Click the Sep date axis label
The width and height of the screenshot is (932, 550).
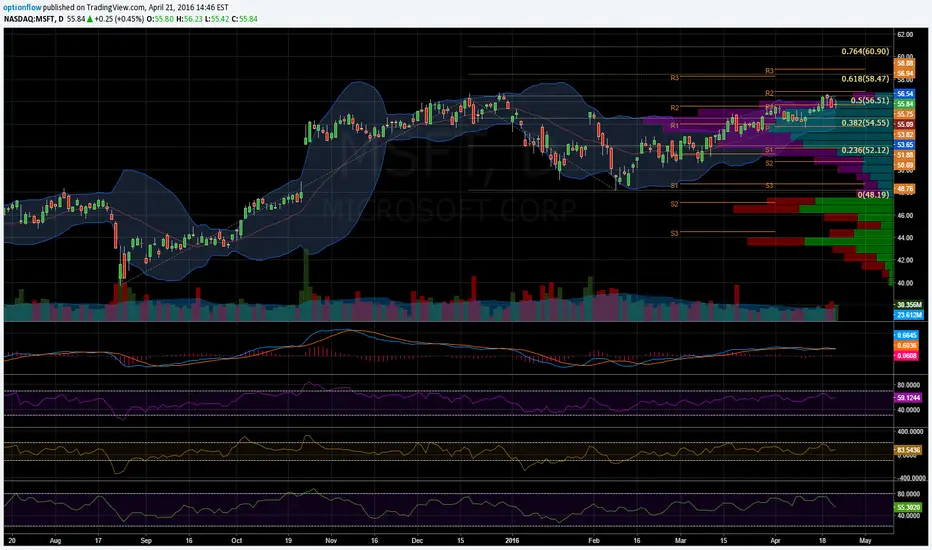(x=146, y=541)
